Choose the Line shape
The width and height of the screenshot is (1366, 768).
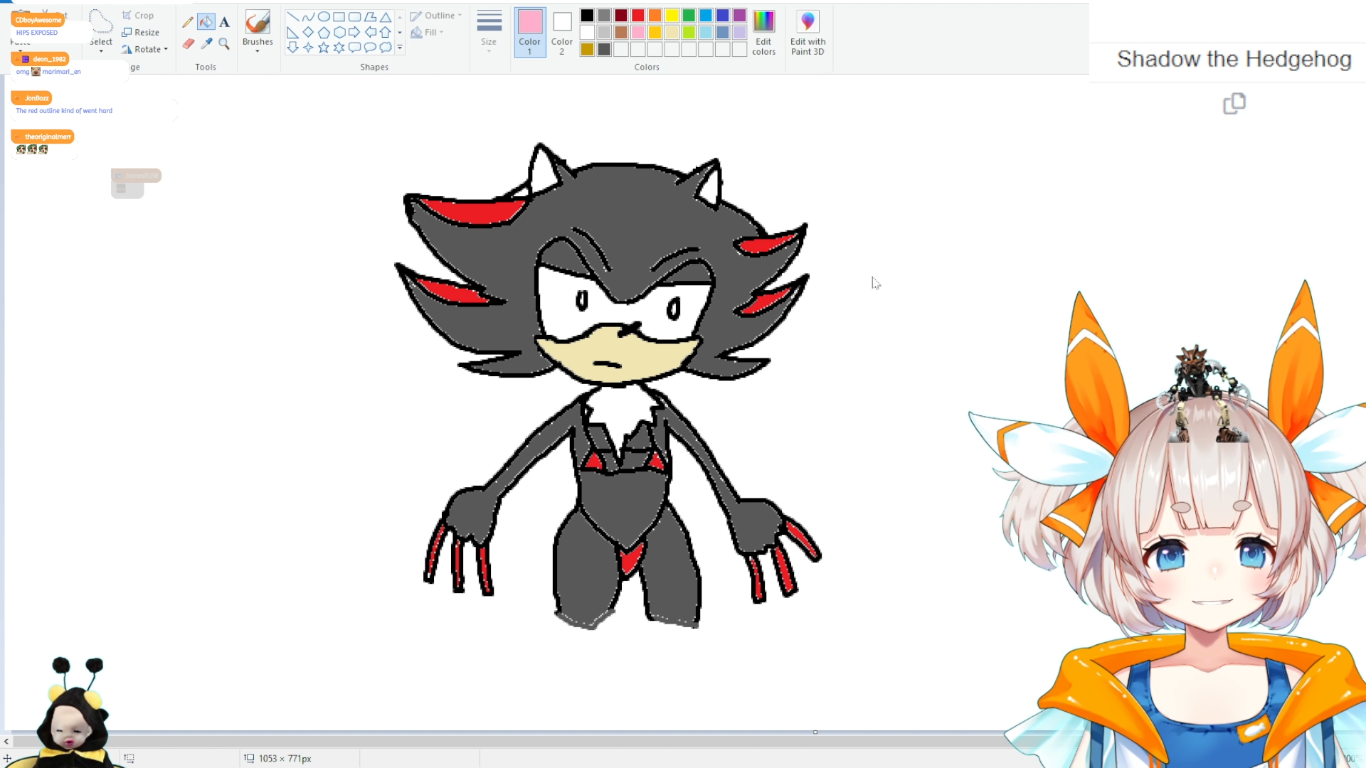point(292,17)
